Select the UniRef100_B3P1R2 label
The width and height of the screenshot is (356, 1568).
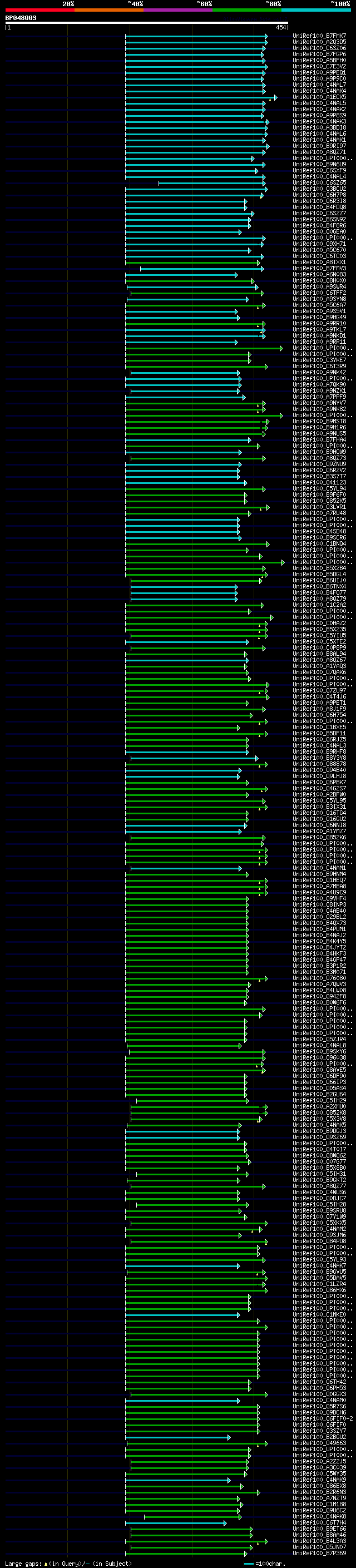pos(319,966)
